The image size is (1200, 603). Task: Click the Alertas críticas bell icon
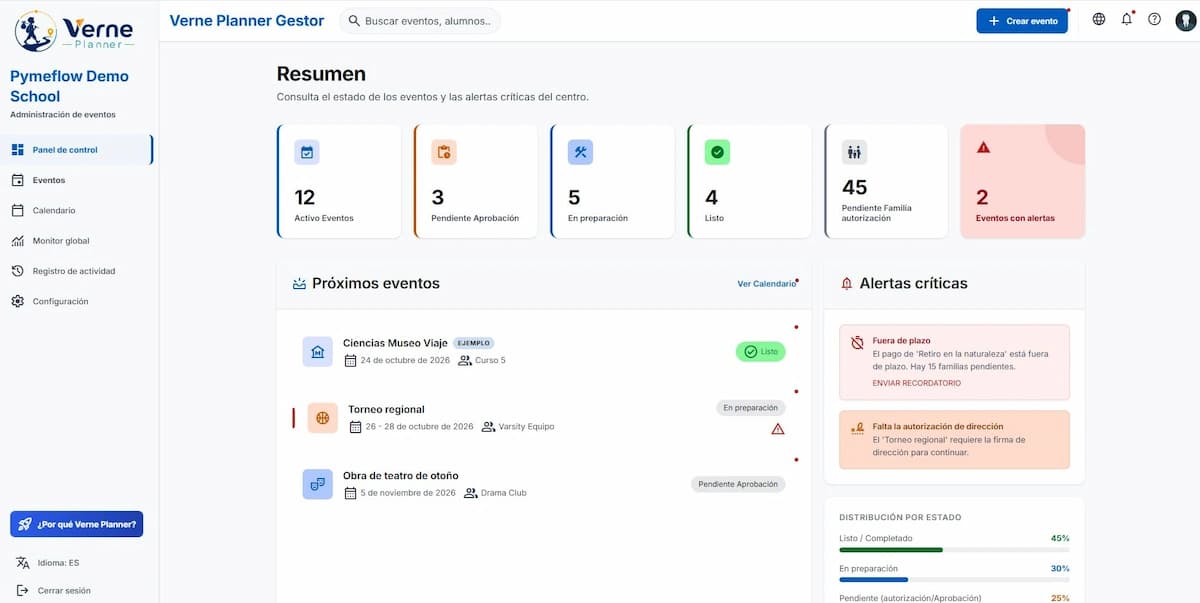coord(847,284)
